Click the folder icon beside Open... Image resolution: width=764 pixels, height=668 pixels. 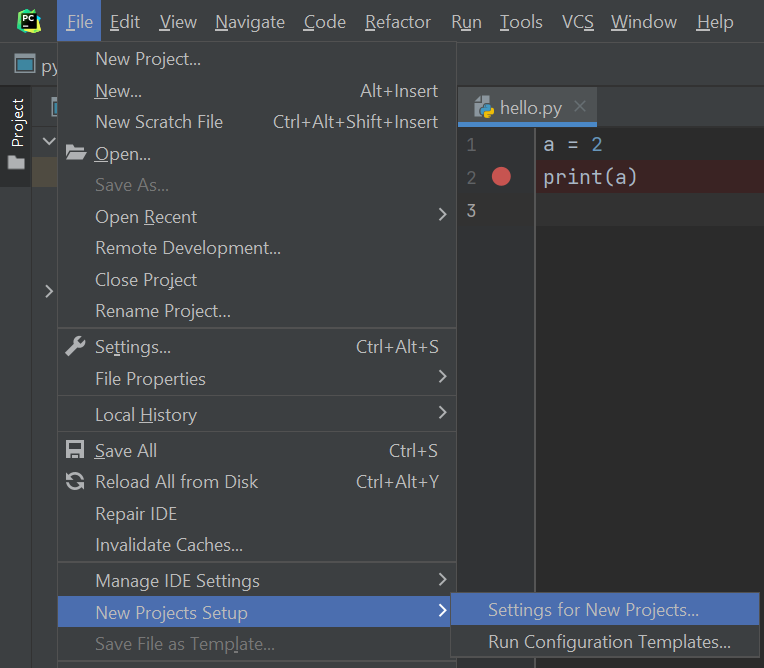[x=76, y=153]
